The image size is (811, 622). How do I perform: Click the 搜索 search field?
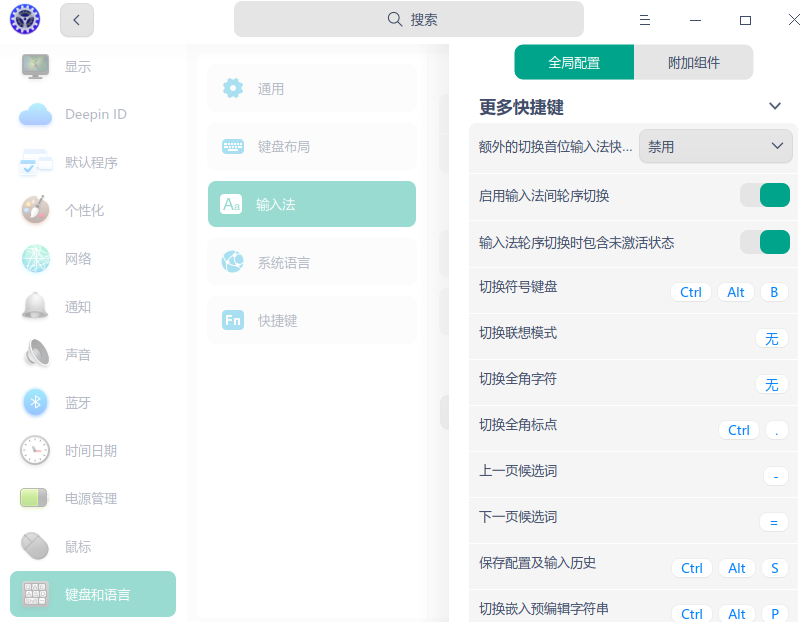point(409,19)
